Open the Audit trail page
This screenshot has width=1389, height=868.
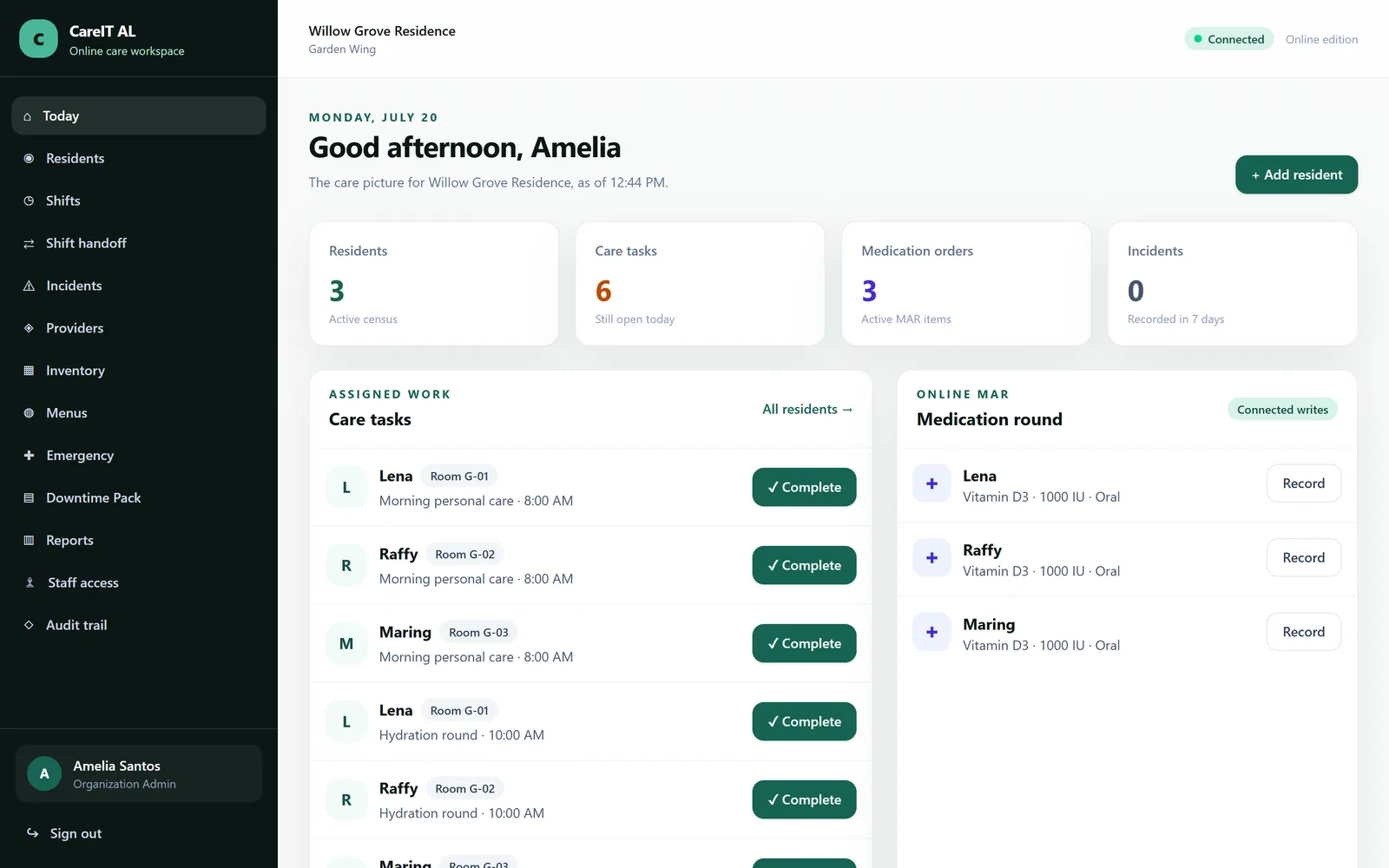click(x=139, y=626)
